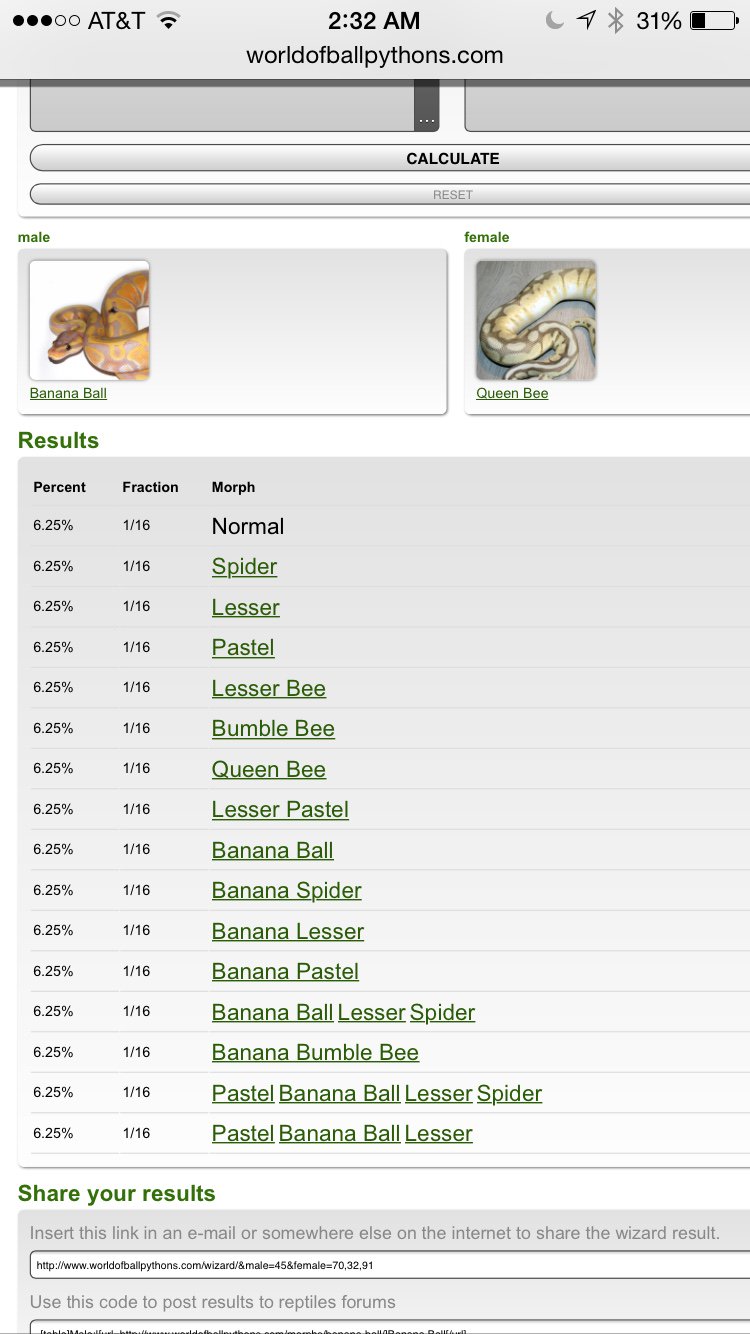This screenshot has height=1334, width=750.
Task: Tap the Bluetooth icon in status bar
Action: 615,20
